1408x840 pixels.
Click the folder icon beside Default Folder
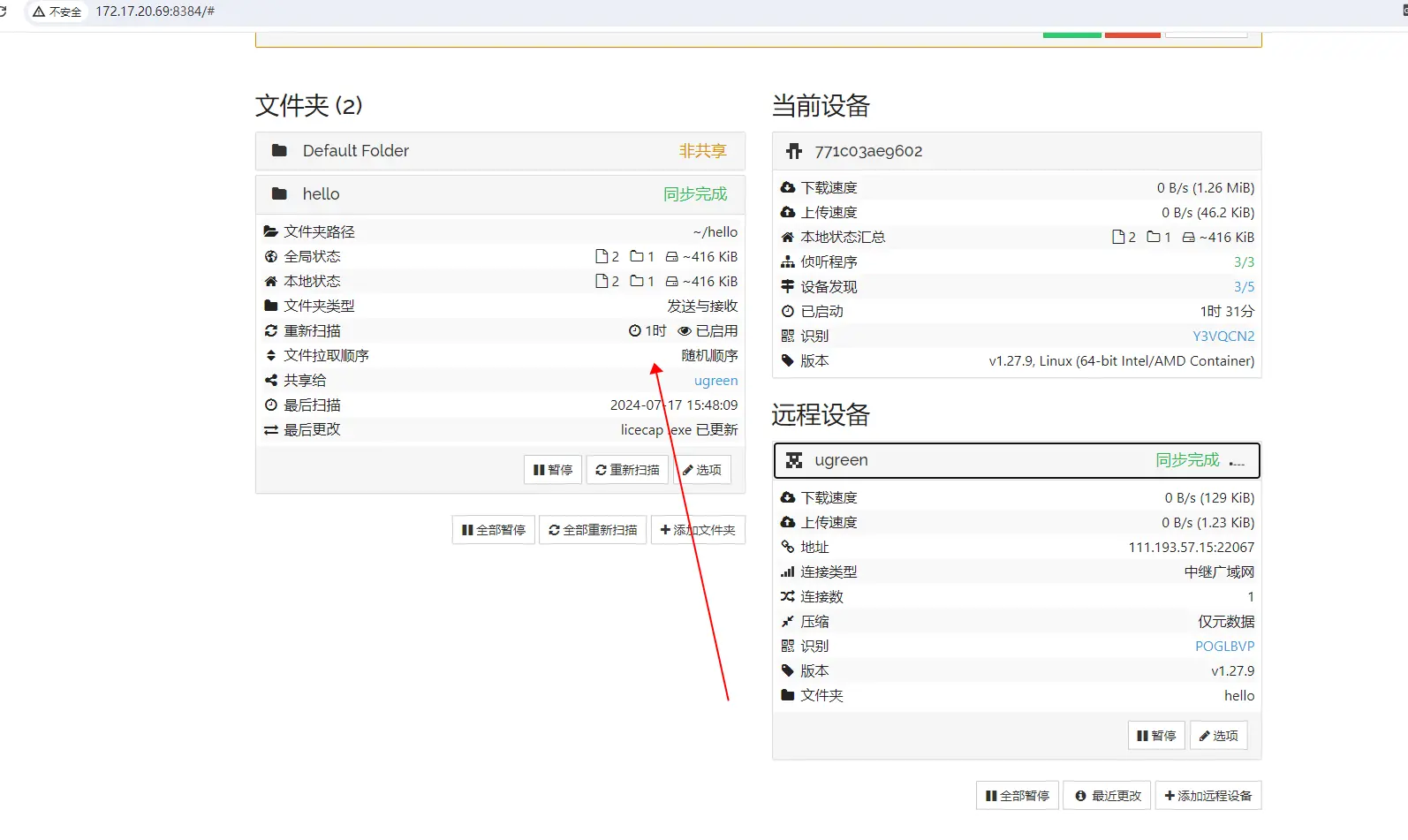coord(279,151)
